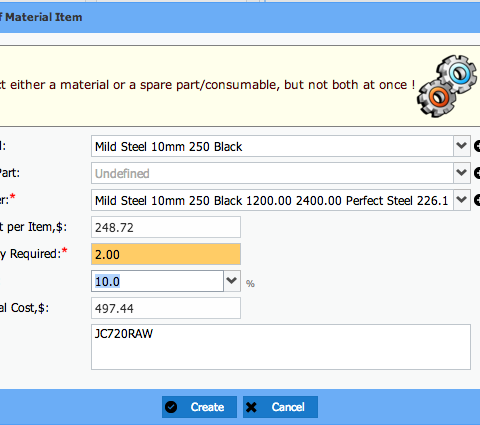Click plus icon beside the supplier dropdown

coord(477,200)
